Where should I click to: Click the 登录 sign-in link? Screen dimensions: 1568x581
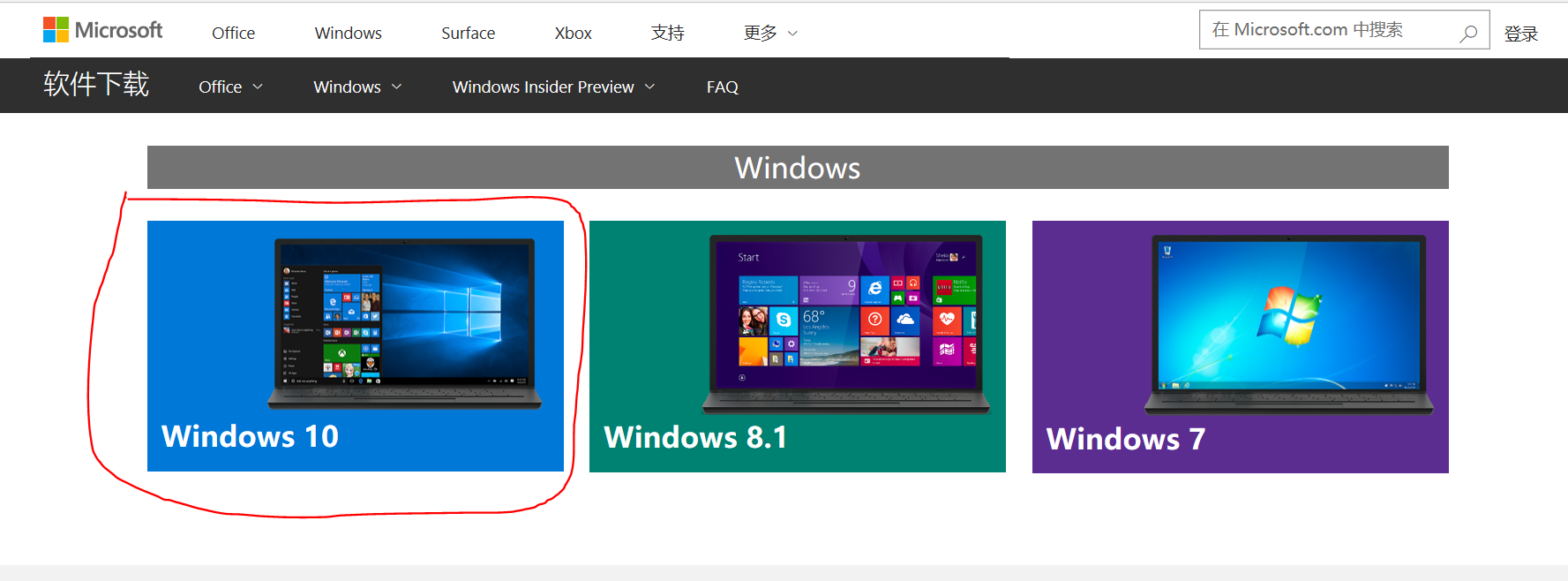click(1521, 34)
